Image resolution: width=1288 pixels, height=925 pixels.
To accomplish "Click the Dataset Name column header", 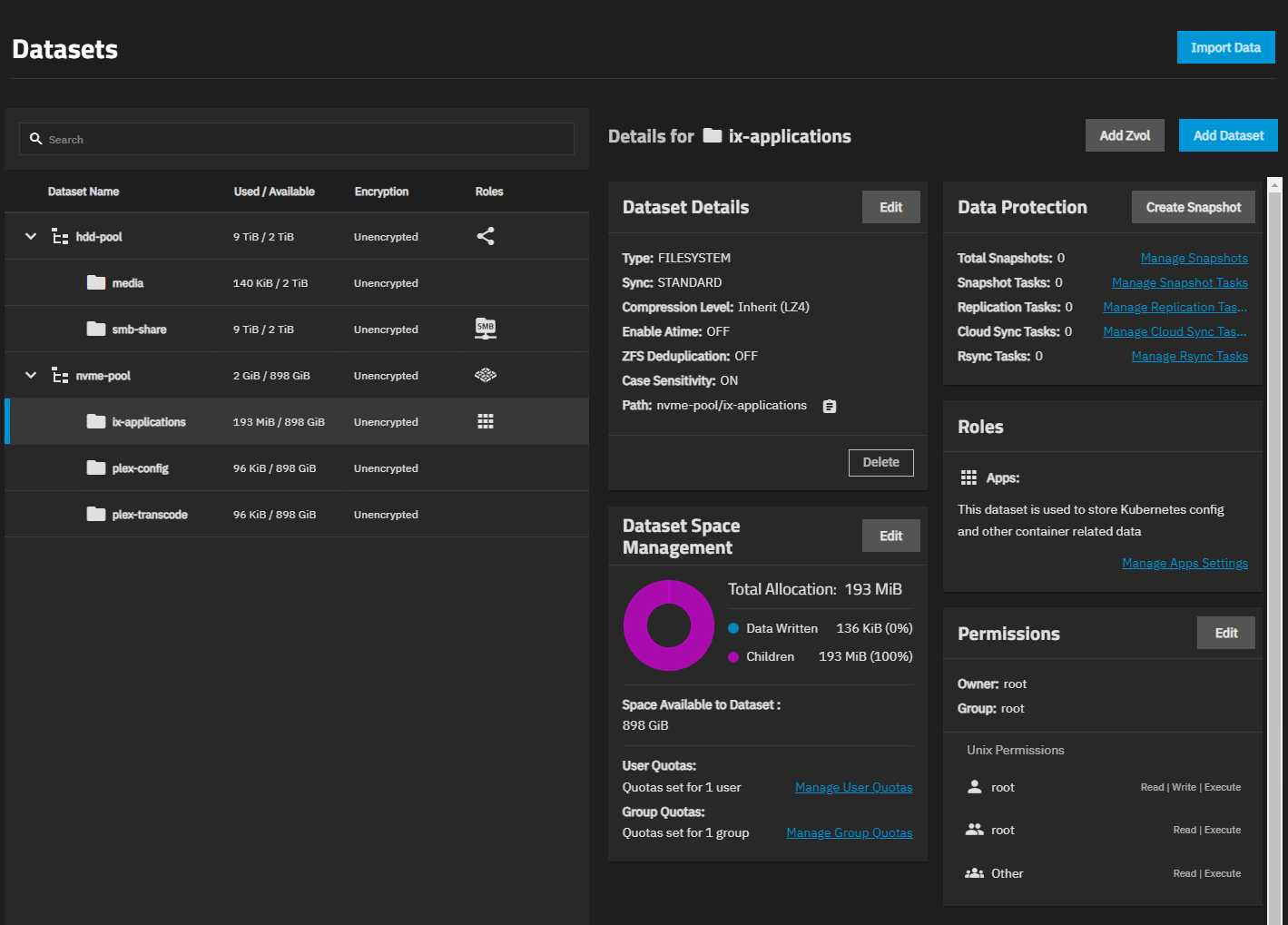I will (84, 192).
